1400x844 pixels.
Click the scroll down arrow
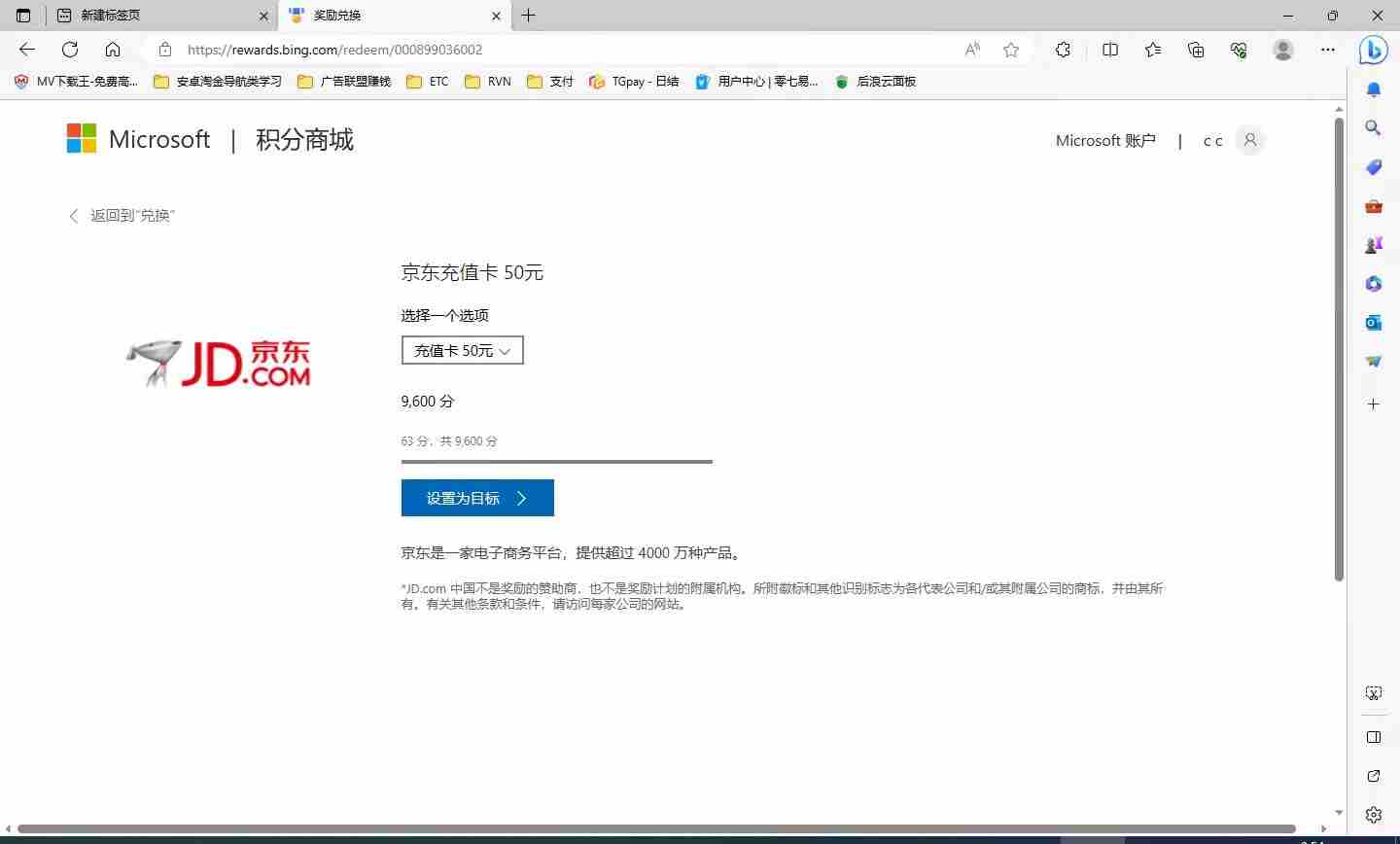[1339, 812]
